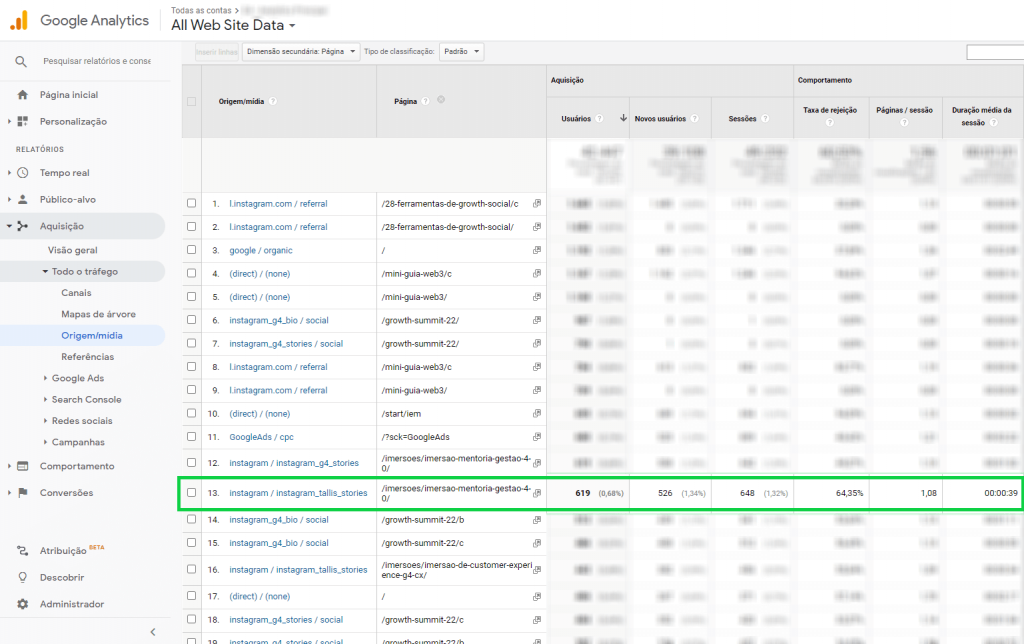The image size is (1024, 644).
Task: Expand the Campanhas submenu
Action: [x=45, y=442]
